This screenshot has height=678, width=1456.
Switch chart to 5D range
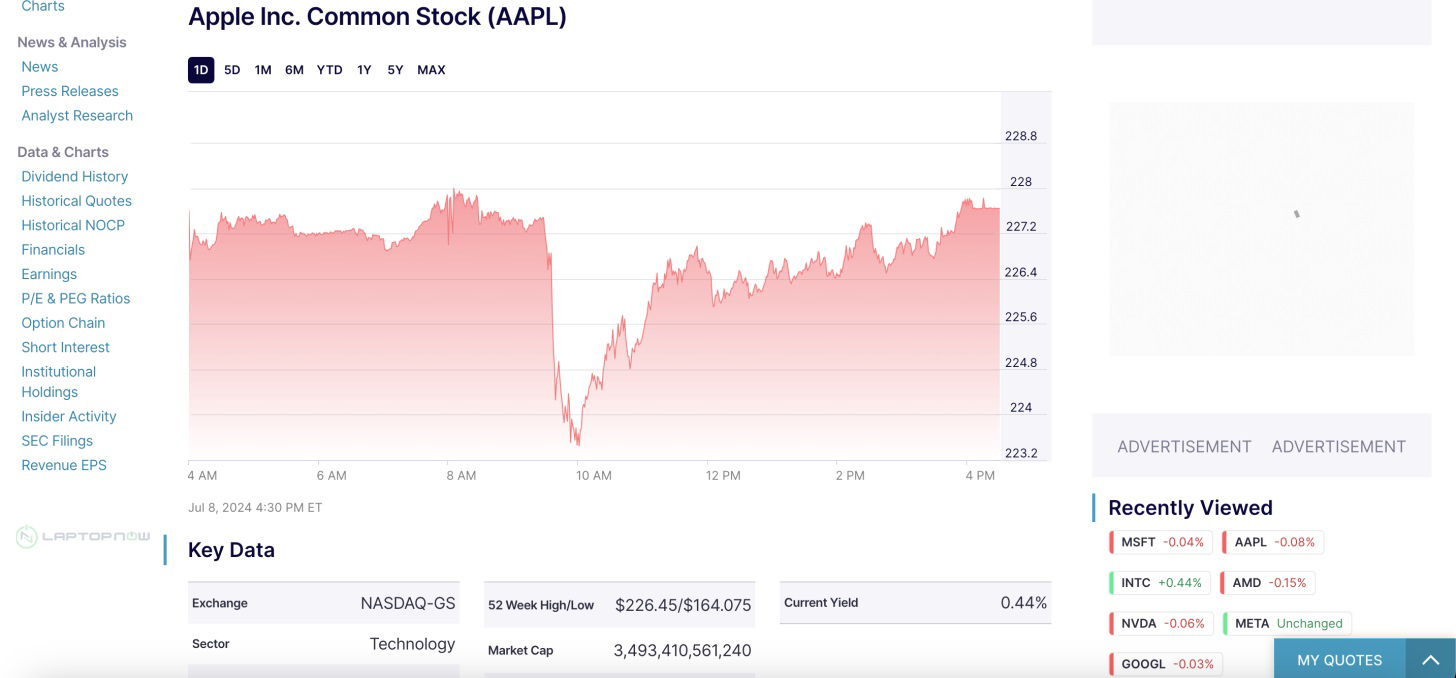point(232,70)
